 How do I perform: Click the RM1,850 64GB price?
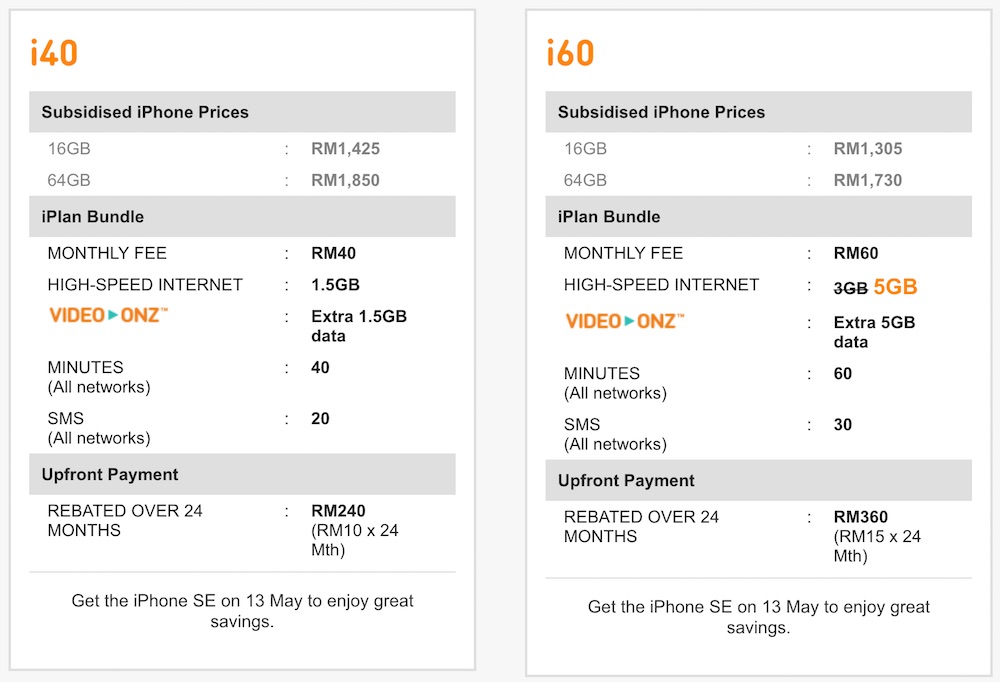tap(345, 181)
